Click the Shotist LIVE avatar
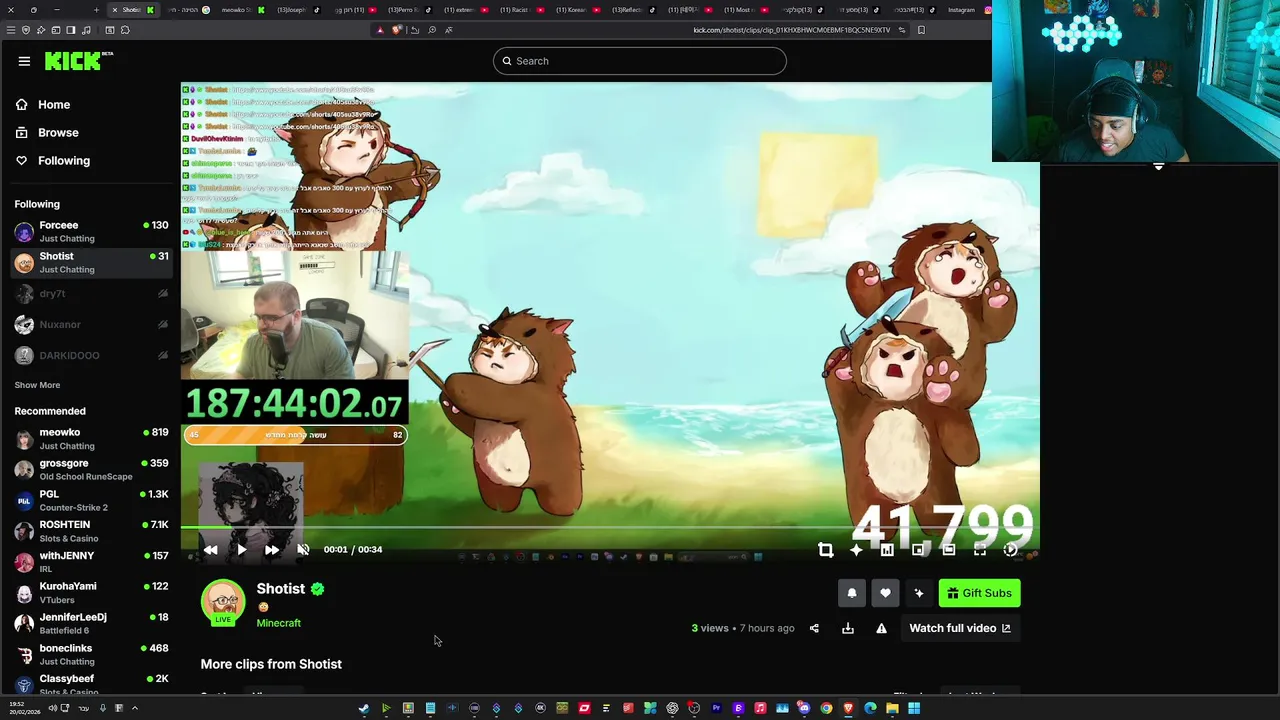 [x=223, y=603]
